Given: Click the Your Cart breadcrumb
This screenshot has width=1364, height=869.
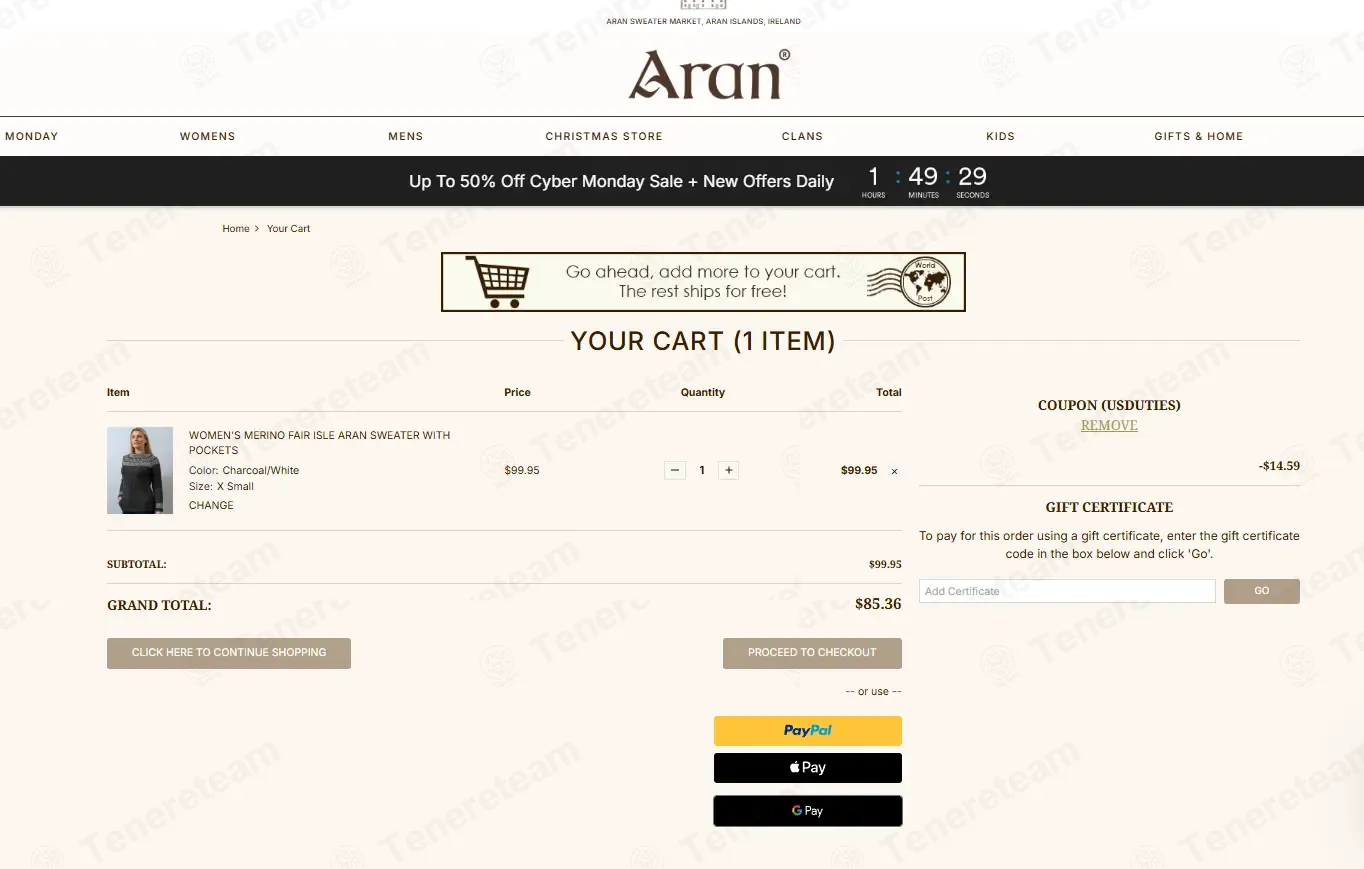Looking at the screenshot, I should (x=288, y=229).
